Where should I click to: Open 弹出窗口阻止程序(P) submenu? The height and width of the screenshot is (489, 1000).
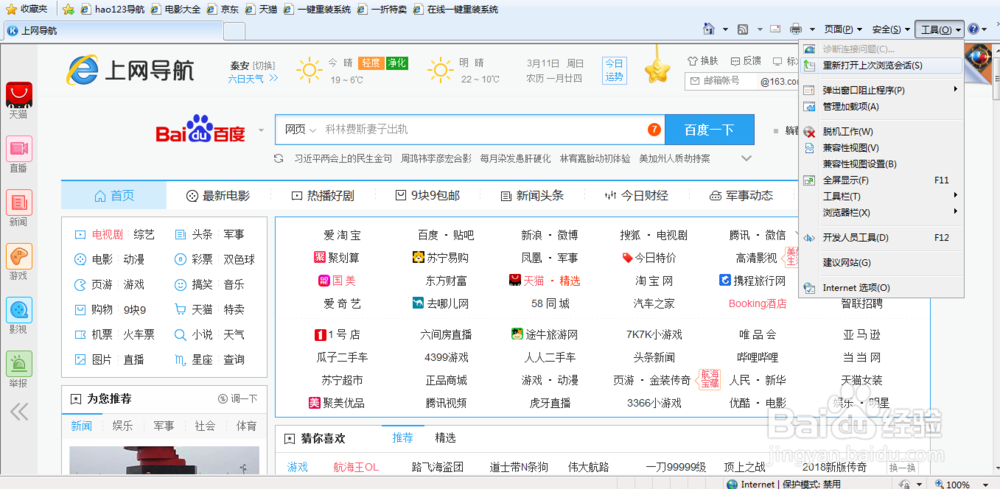point(881,90)
